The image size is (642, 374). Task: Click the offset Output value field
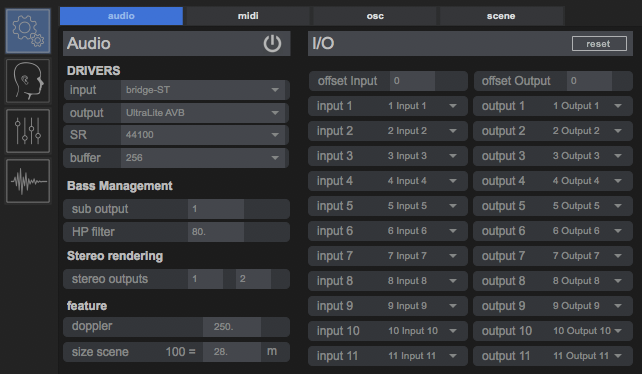coord(589,81)
